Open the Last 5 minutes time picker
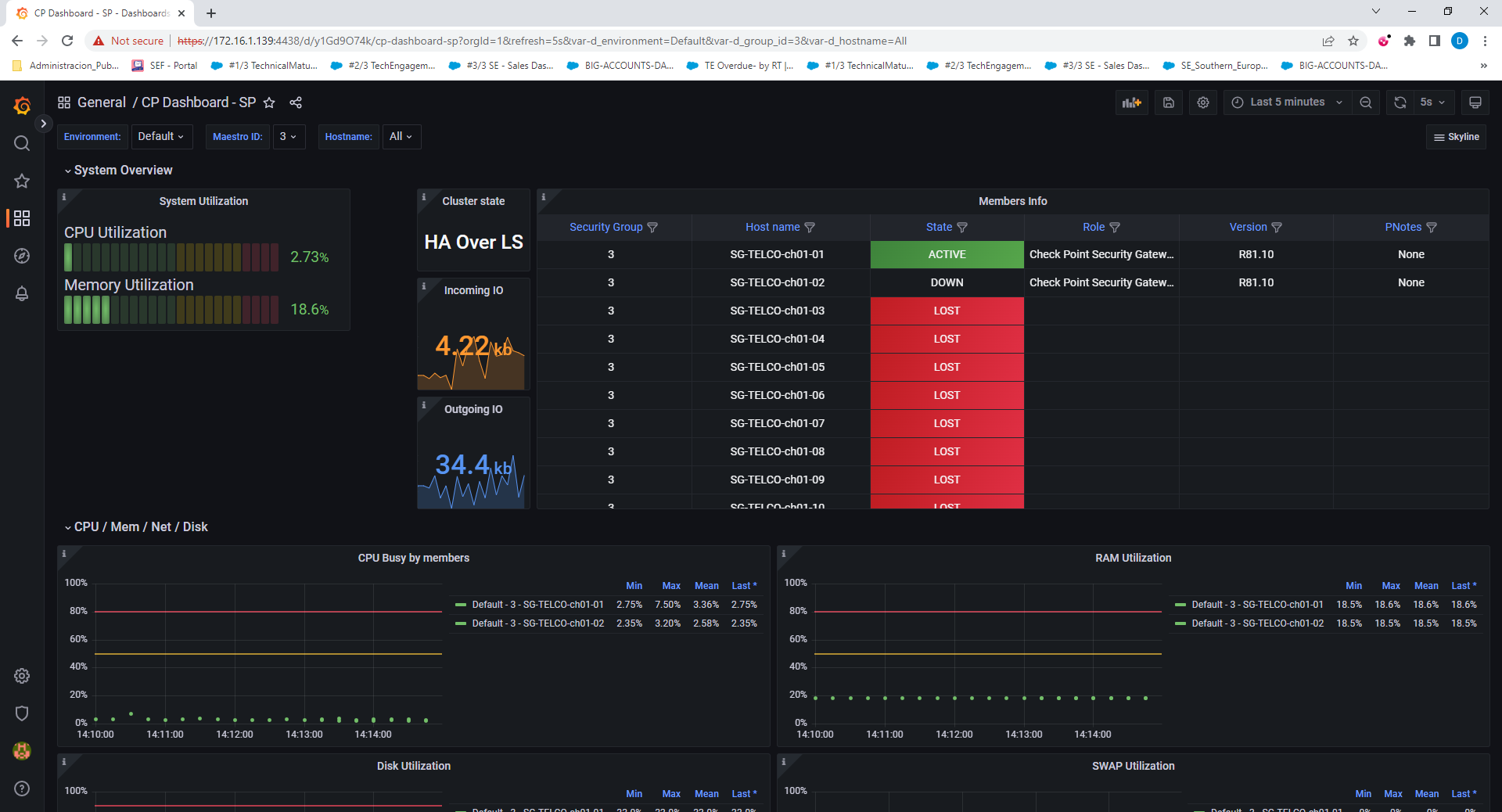 pos(1288,102)
